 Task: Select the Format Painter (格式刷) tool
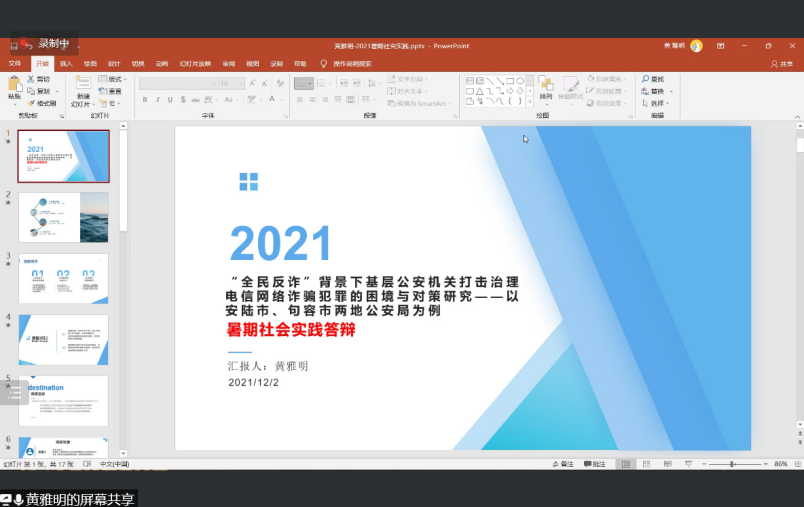point(42,103)
